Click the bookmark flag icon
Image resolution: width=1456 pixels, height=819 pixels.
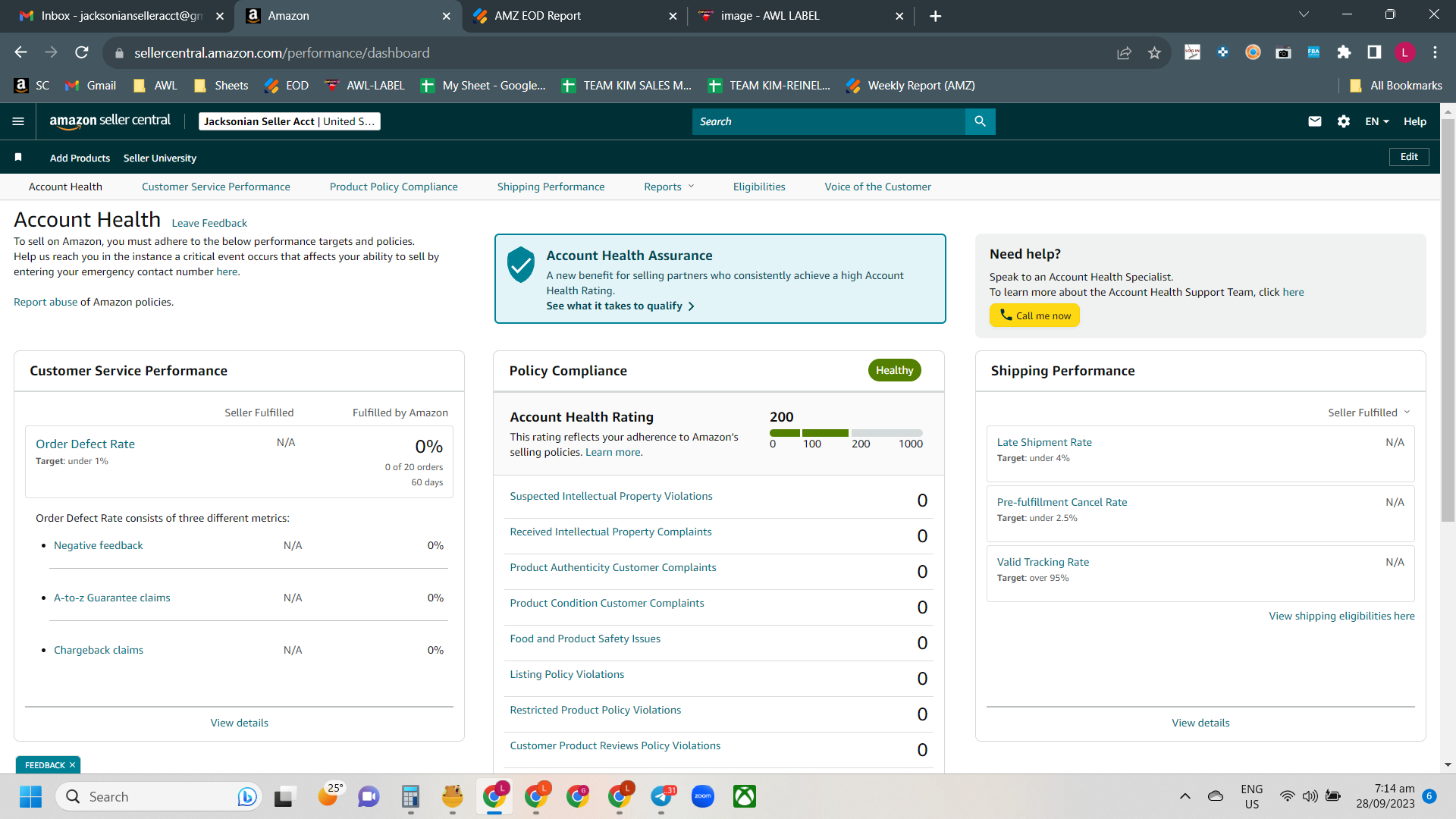coord(18,157)
